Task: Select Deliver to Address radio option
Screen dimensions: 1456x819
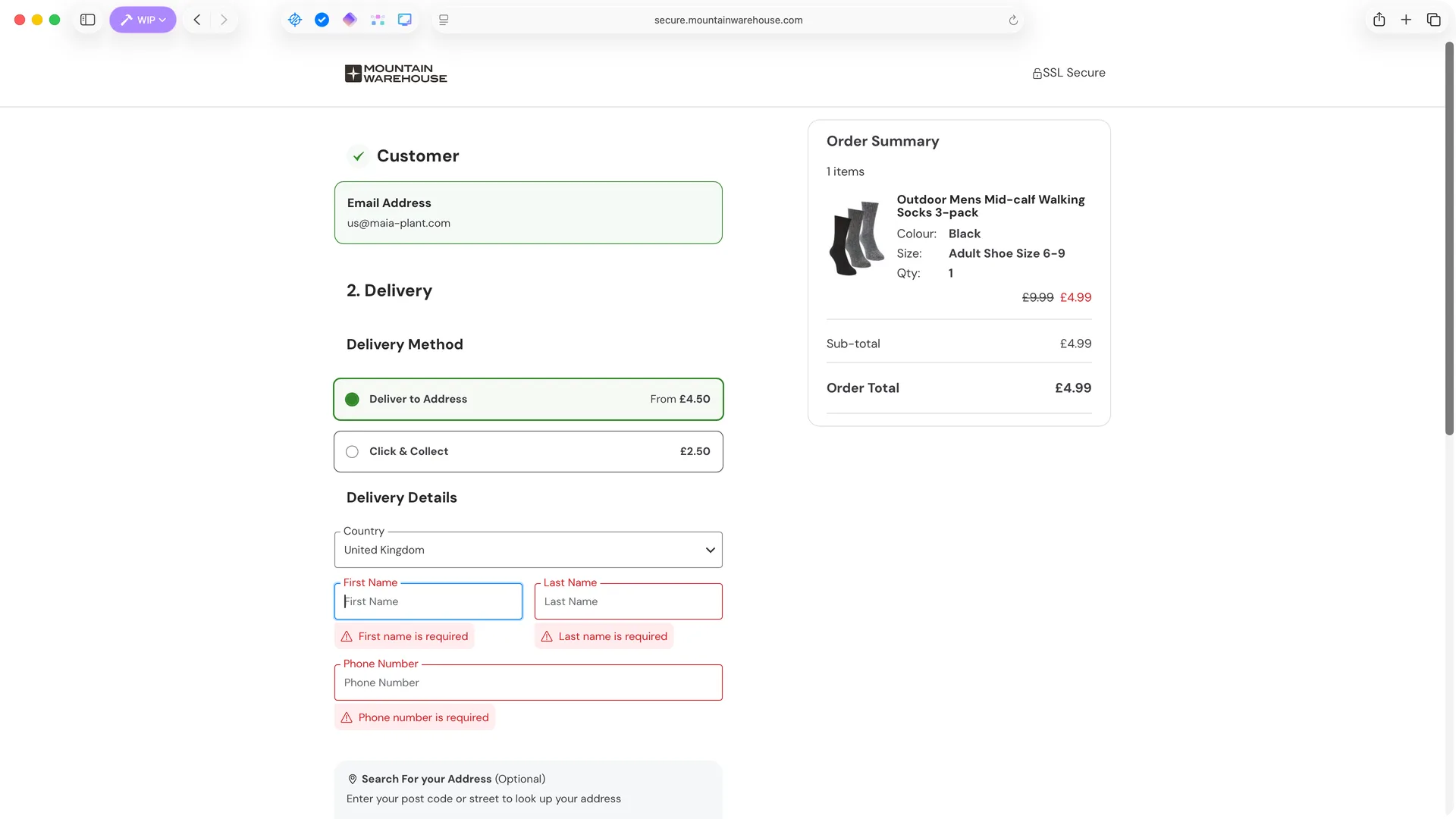Action: [x=353, y=400]
